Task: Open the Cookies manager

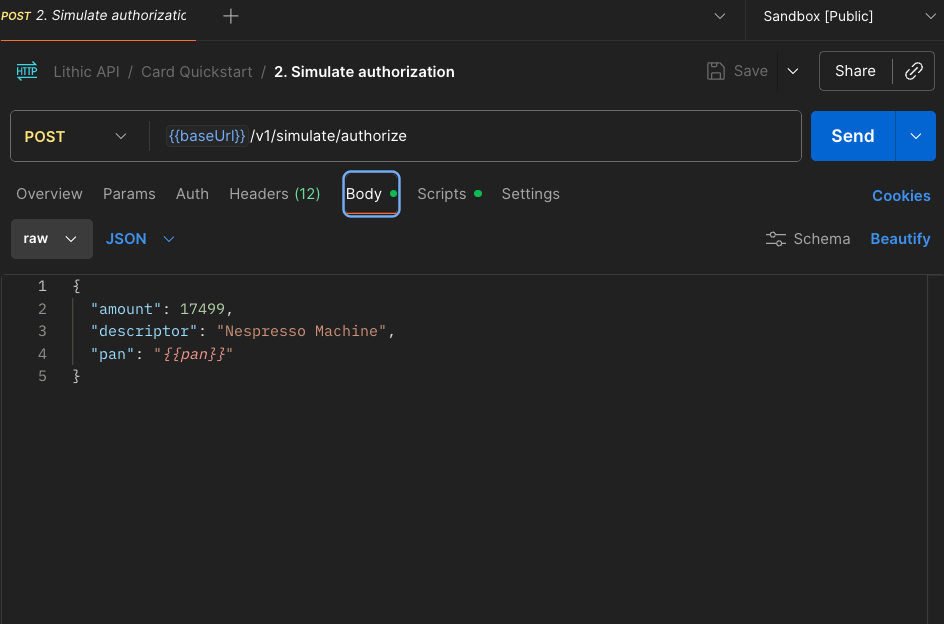Action: click(900, 195)
